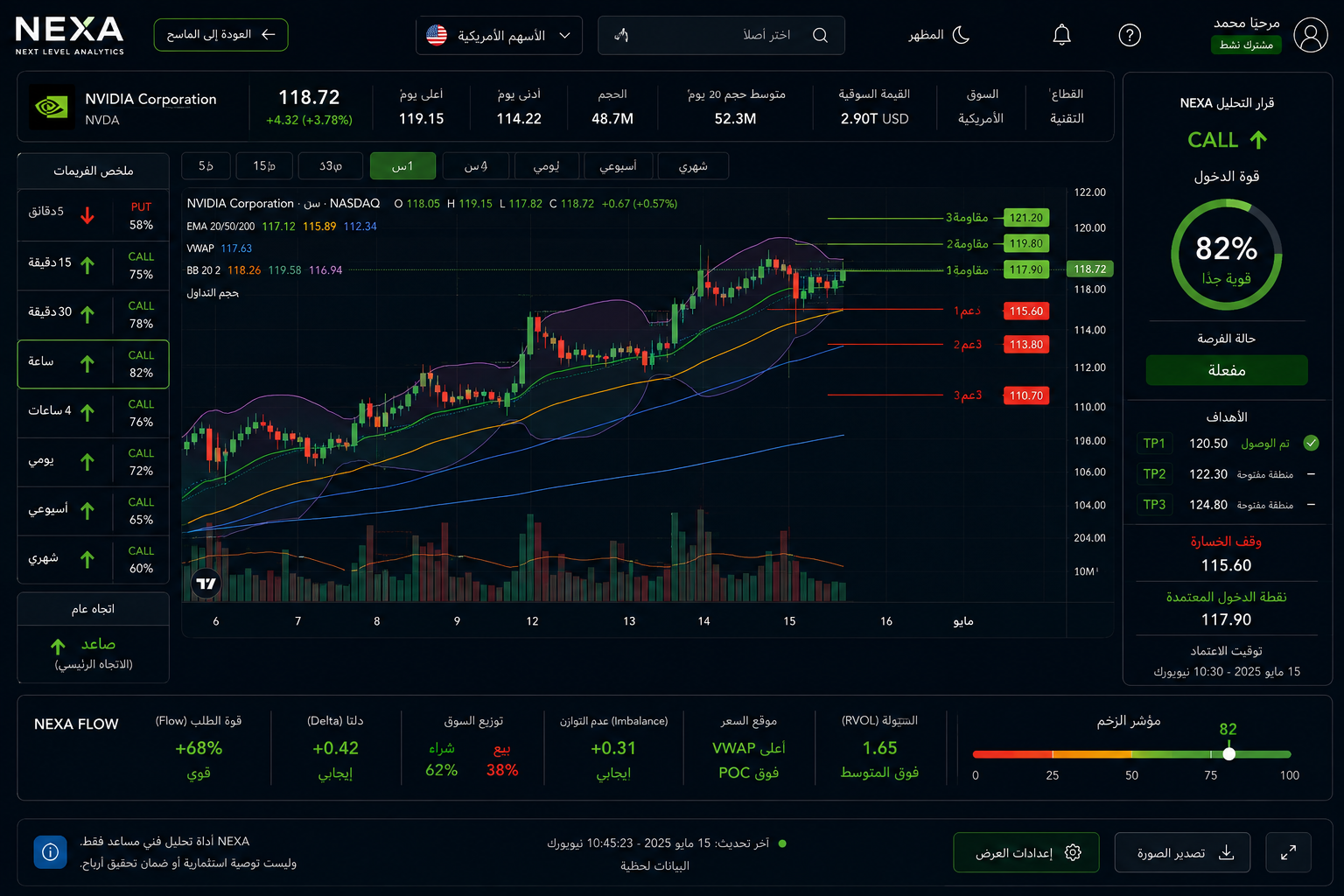1344x896 pixels.
Task: Select the 4 hours CALL 76% row
Action: pos(93,412)
